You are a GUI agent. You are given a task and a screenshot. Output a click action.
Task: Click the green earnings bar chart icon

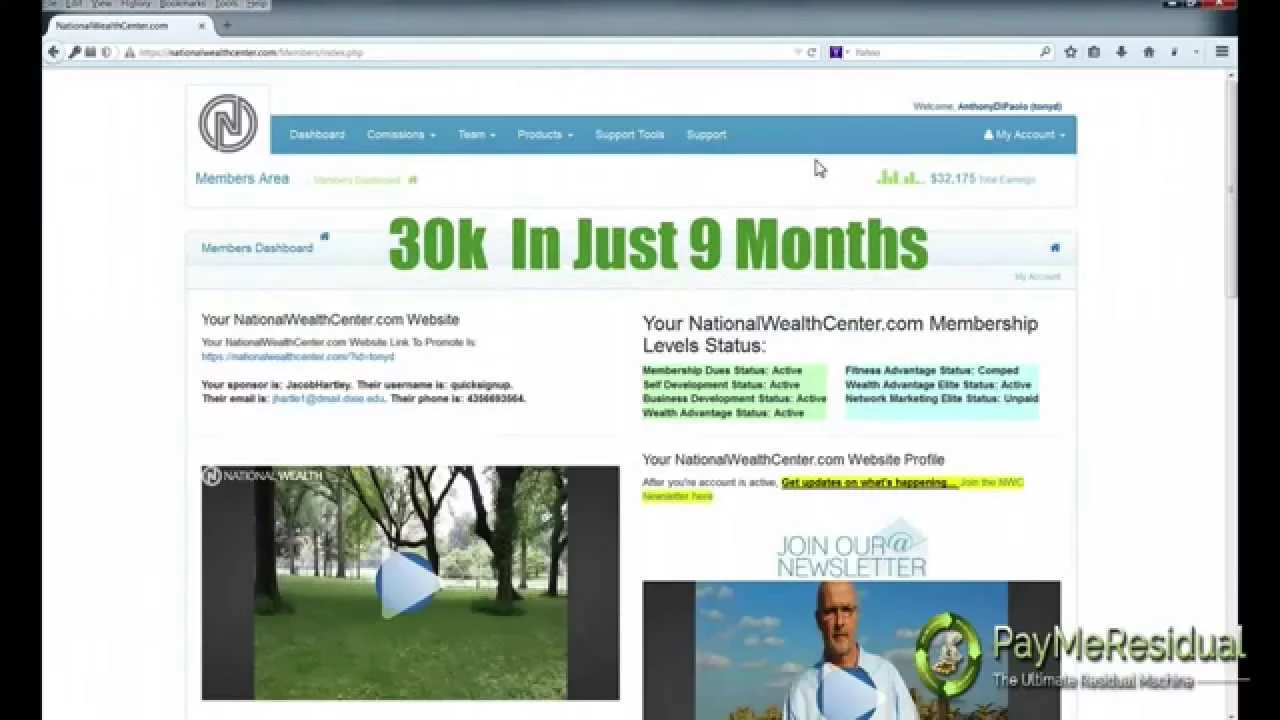pyautogui.click(x=899, y=178)
